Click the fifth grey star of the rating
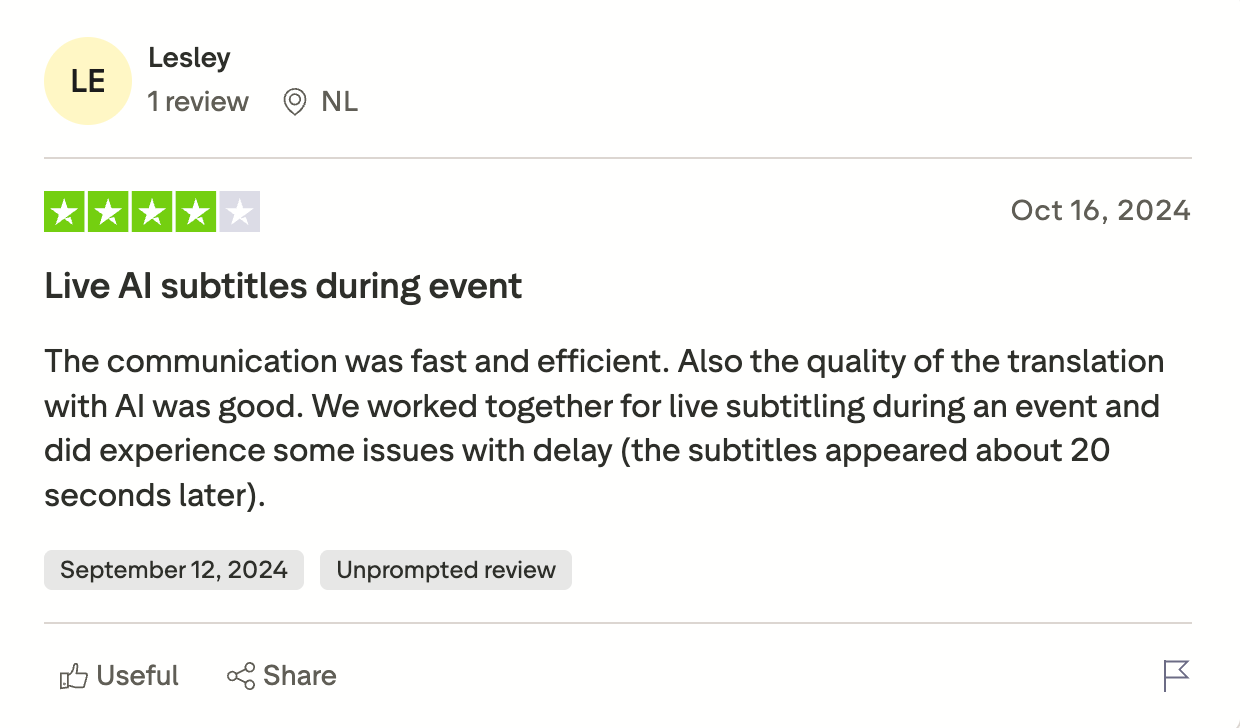This screenshot has height=728, width=1240. [x=239, y=211]
